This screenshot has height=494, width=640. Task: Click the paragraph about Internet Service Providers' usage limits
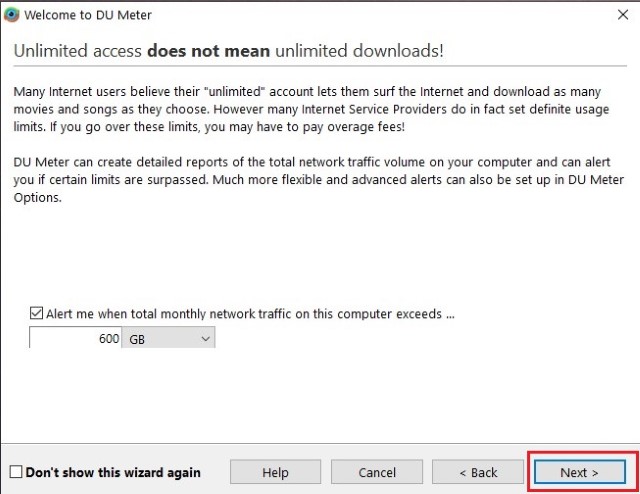(311, 109)
